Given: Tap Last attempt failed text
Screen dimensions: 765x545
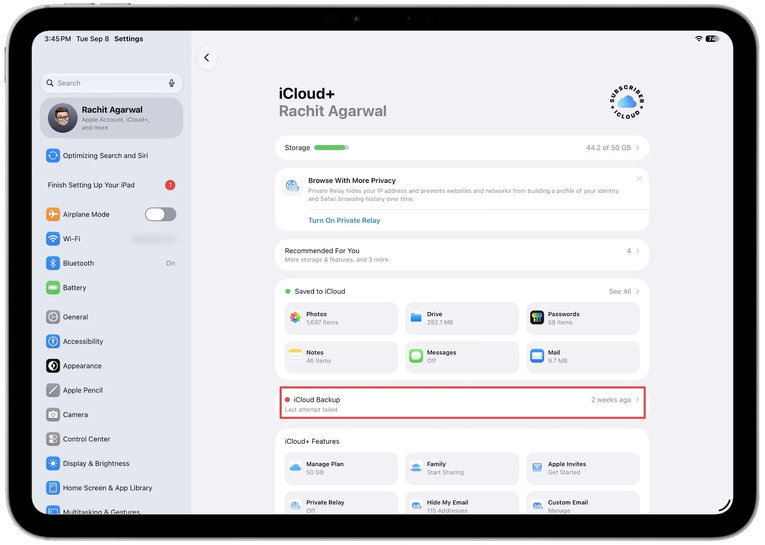Looking at the screenshot, I should (x=311, y=409).
